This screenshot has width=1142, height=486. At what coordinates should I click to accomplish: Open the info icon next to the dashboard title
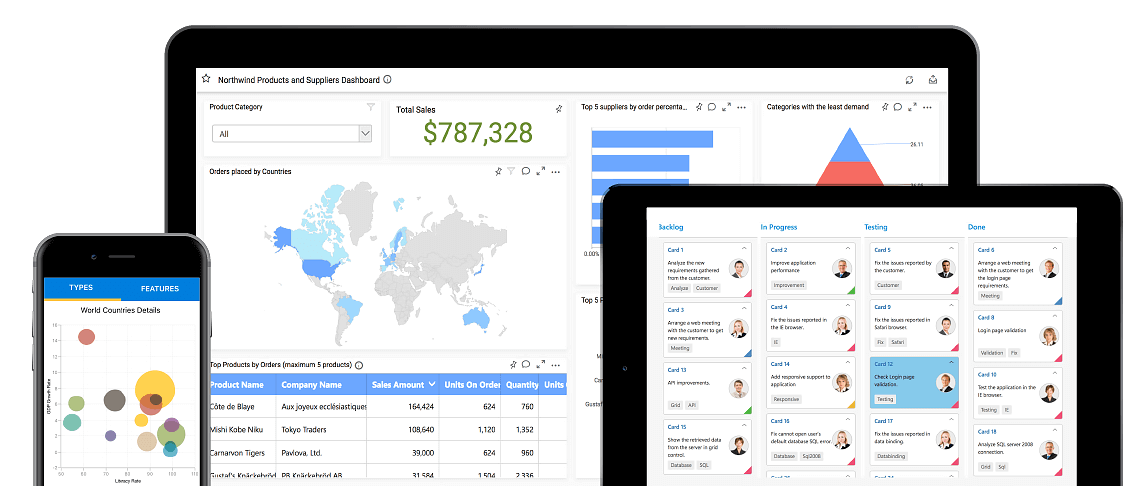pyautogui.click(x=387, y=79)
